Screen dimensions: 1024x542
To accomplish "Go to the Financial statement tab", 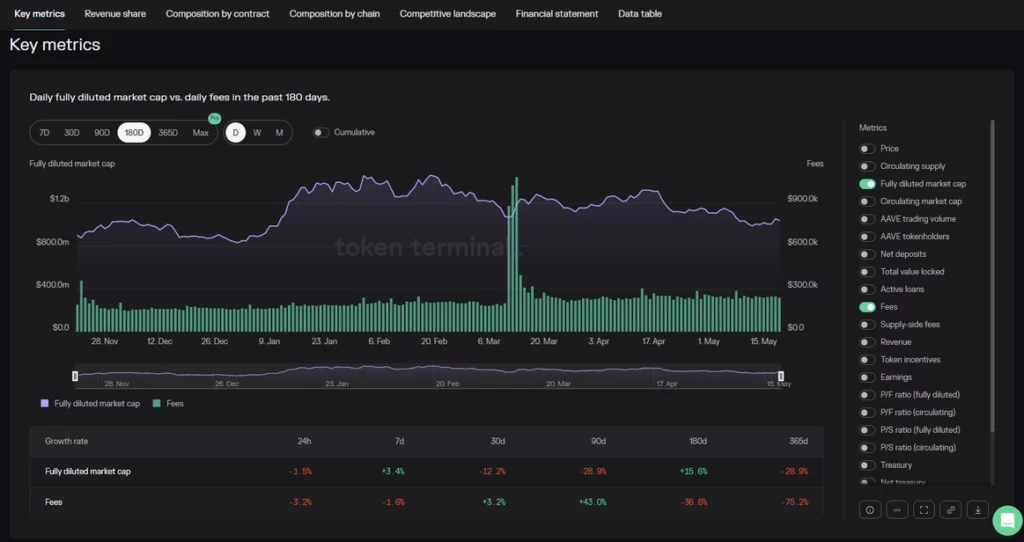I will (x=557, y=14).
